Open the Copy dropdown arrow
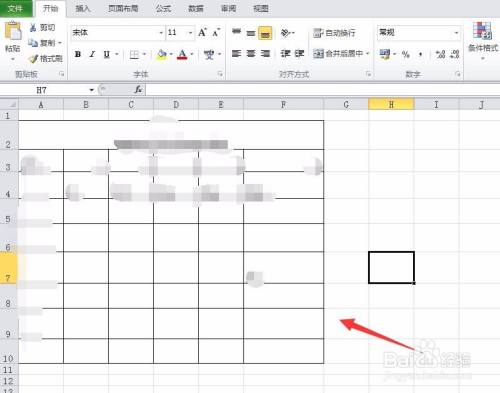The width and height of the screenshot is (500, 393). [60, 43]
